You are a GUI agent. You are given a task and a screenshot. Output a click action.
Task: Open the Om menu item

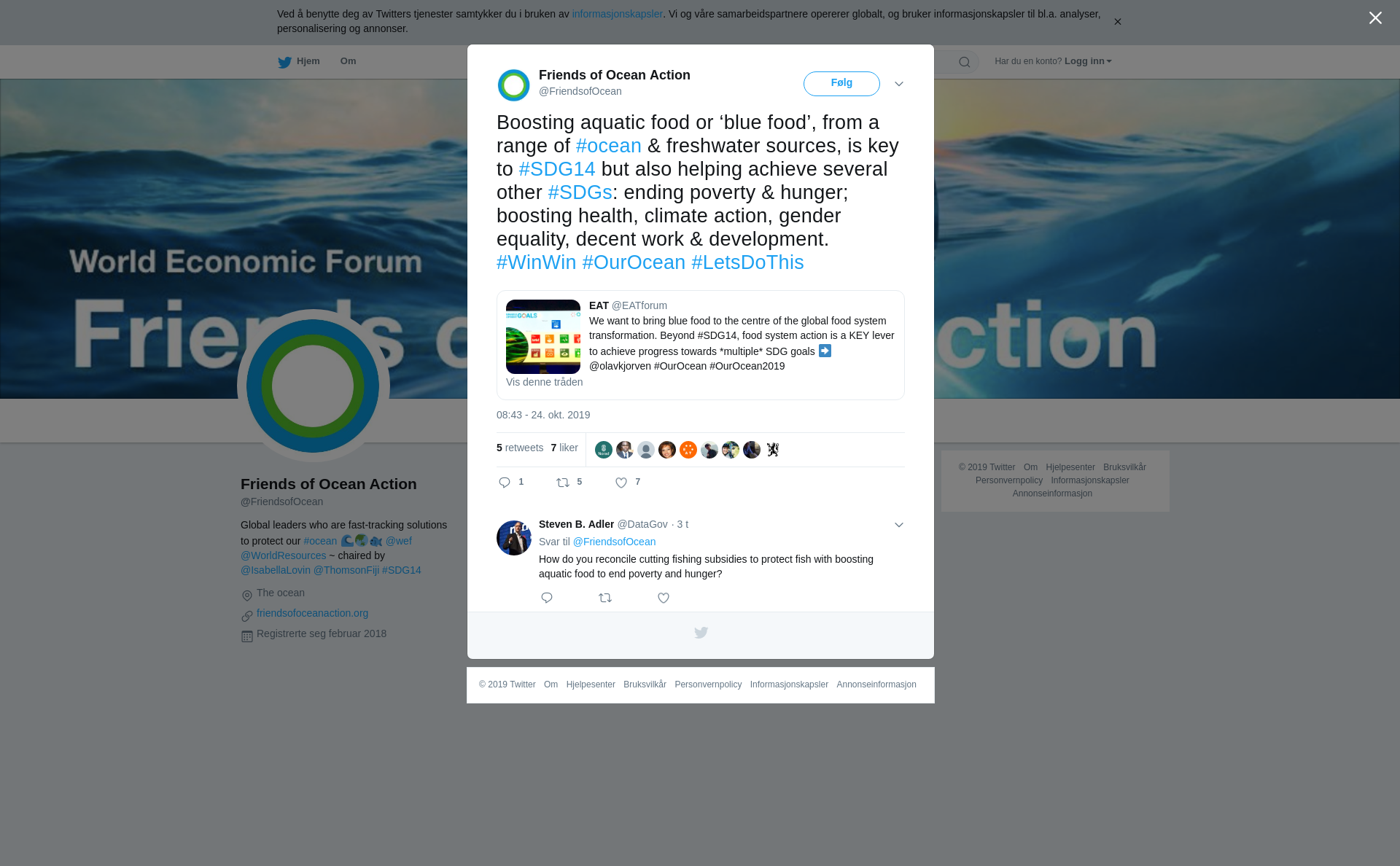pos(348,61)
